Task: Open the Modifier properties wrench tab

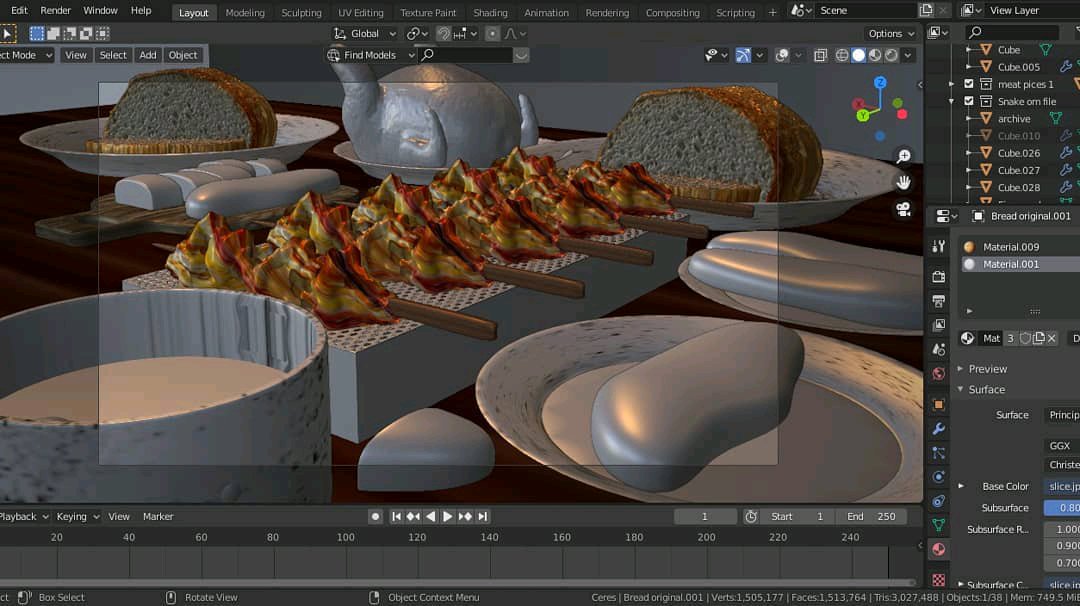Action: tap(938, 428)
